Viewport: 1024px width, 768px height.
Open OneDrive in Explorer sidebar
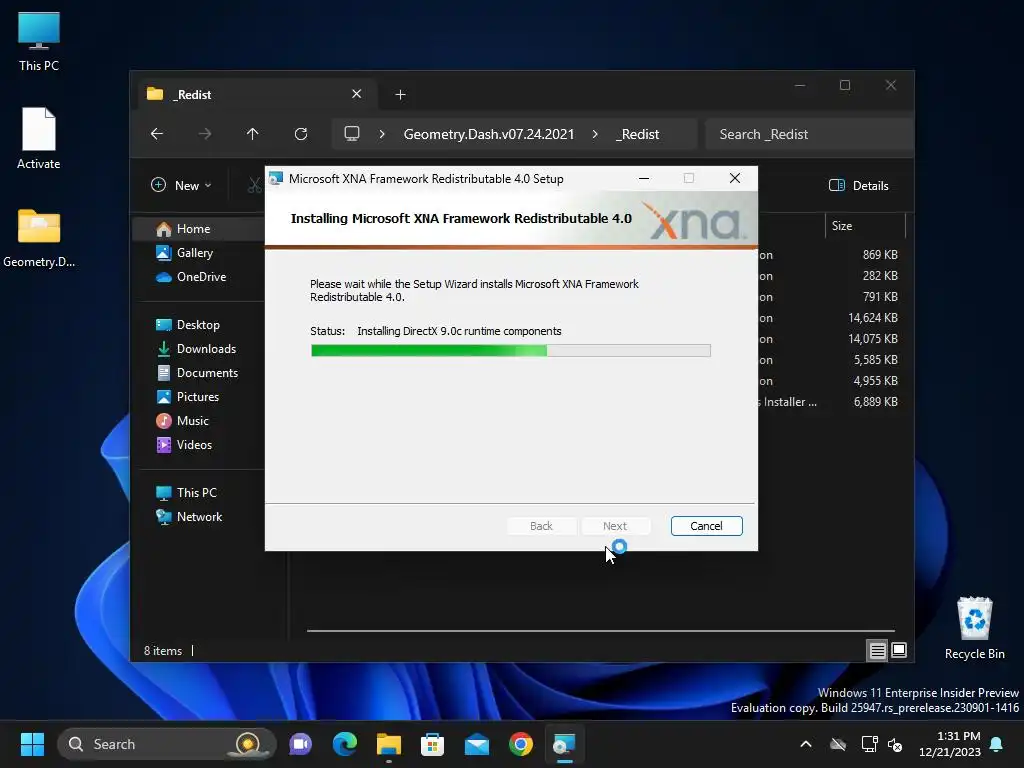(199, 277)
